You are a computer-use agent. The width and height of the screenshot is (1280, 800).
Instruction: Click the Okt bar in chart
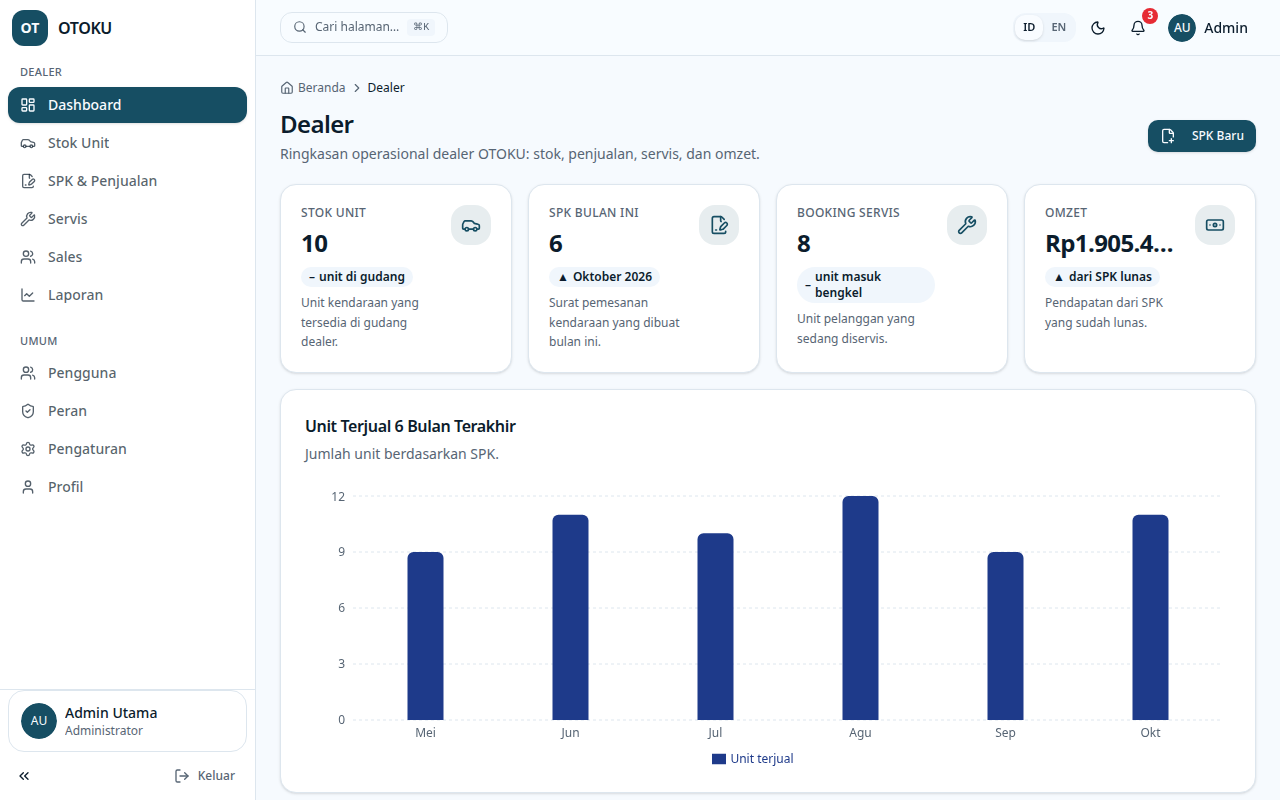pyautogui.click(x=1150, y=617)
